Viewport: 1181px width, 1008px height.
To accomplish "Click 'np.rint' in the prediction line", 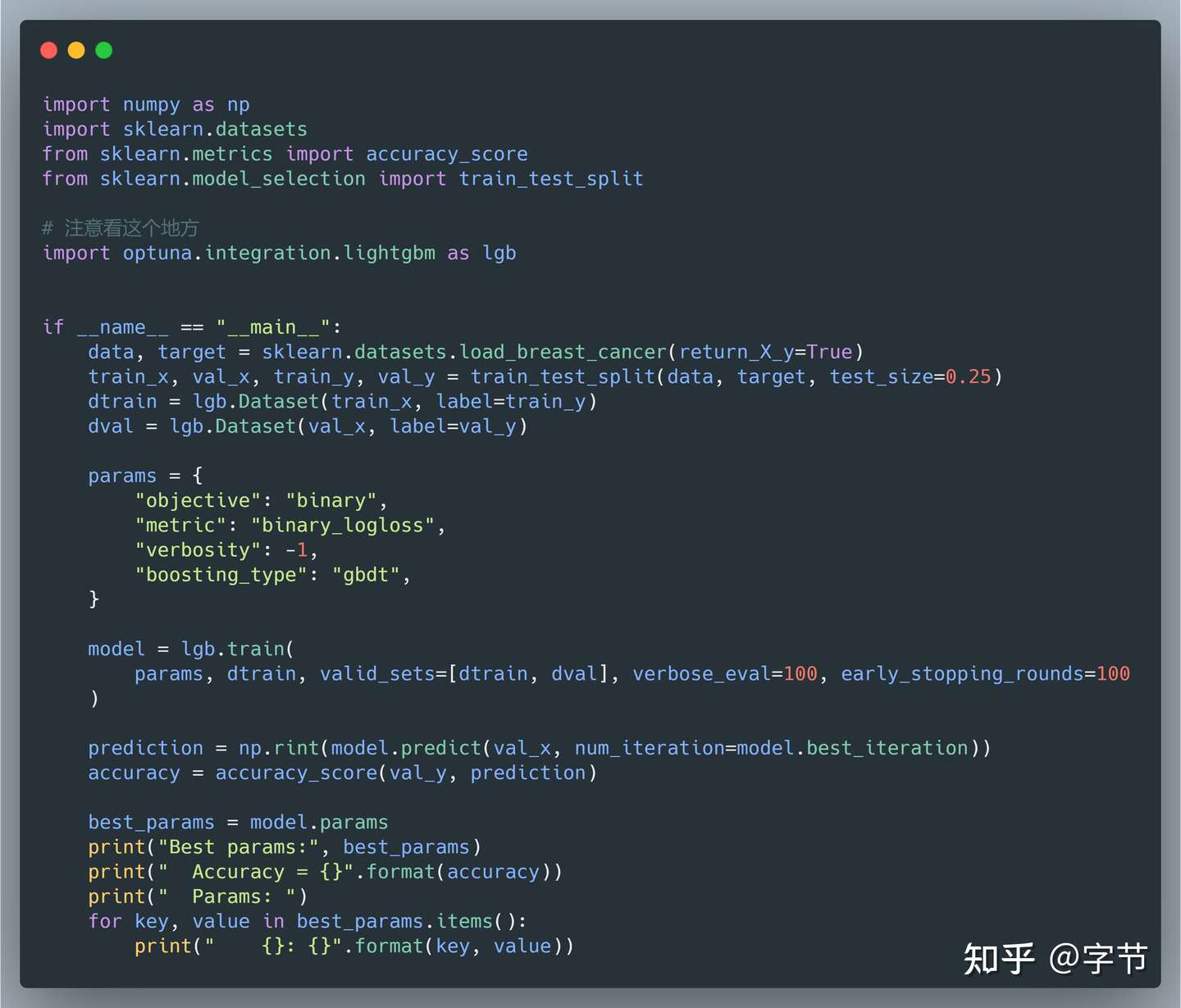I will pos(279,748).
